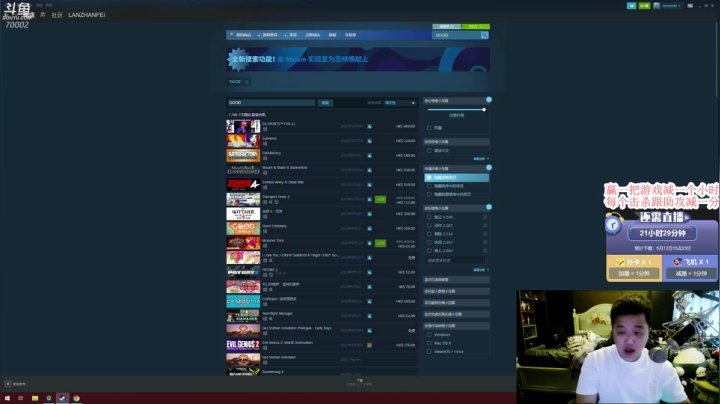Click the store search magnifier icon

pyautogui.click(x=484, y=35)
